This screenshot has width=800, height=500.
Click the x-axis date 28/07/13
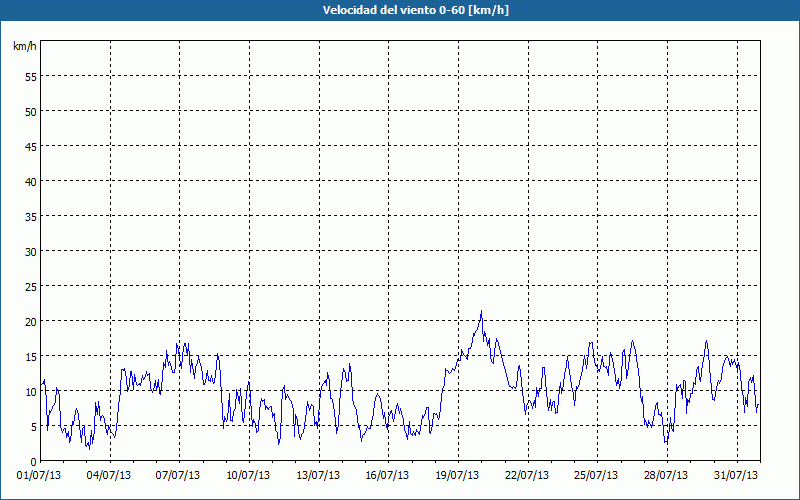point(666,476)
